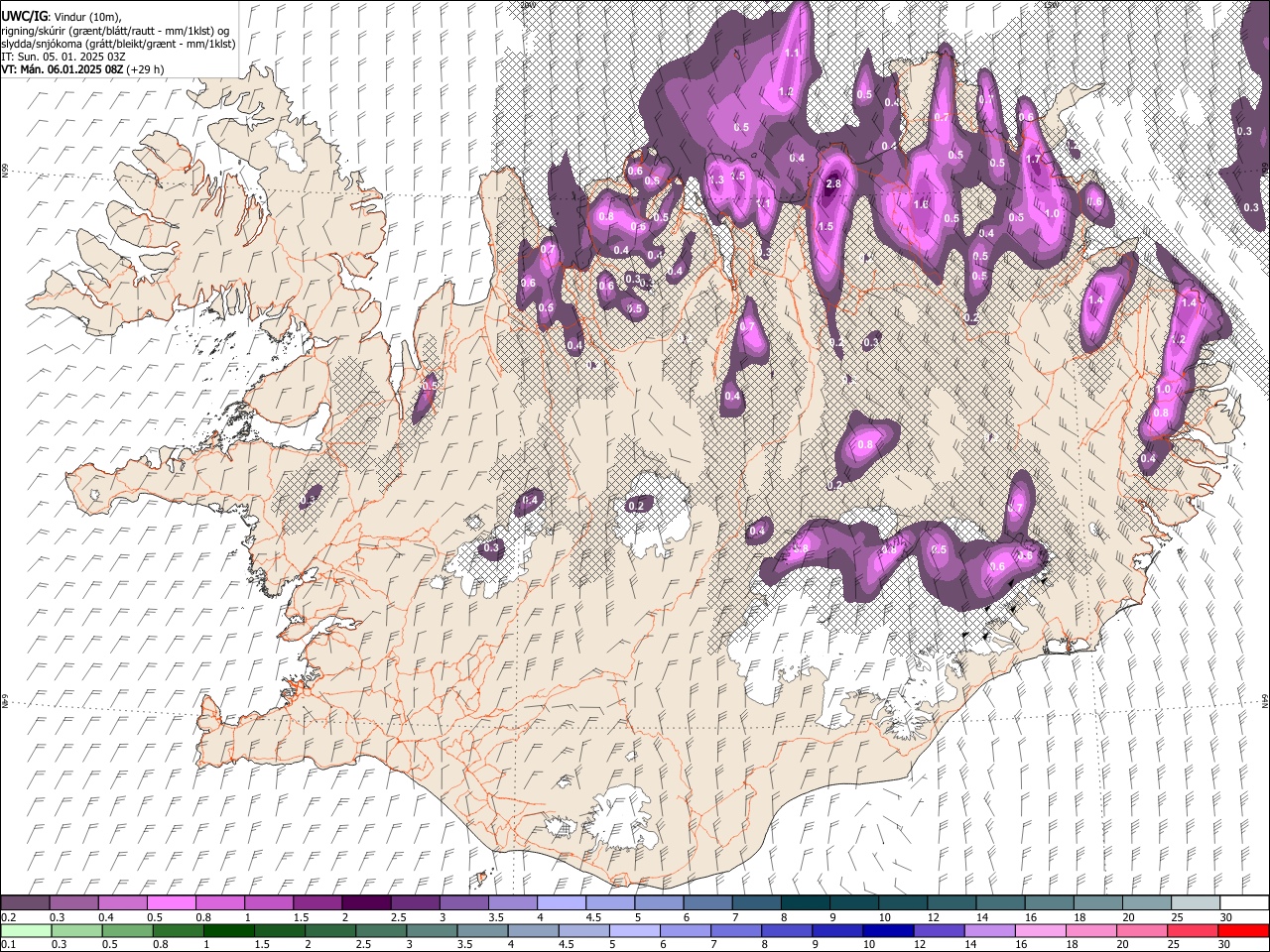
Task: Select the dark blue rain swatch between 10 and 12
Action: (x=889, y=930)
